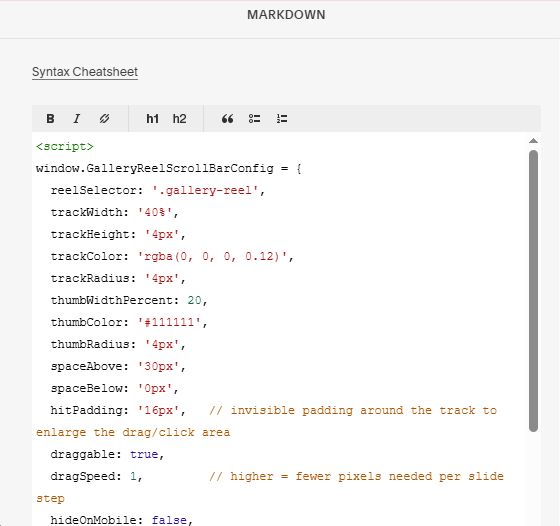This screenshot has height=526, width=560.
Task: Click the draggable true value
Action: [x=144, y=454]
